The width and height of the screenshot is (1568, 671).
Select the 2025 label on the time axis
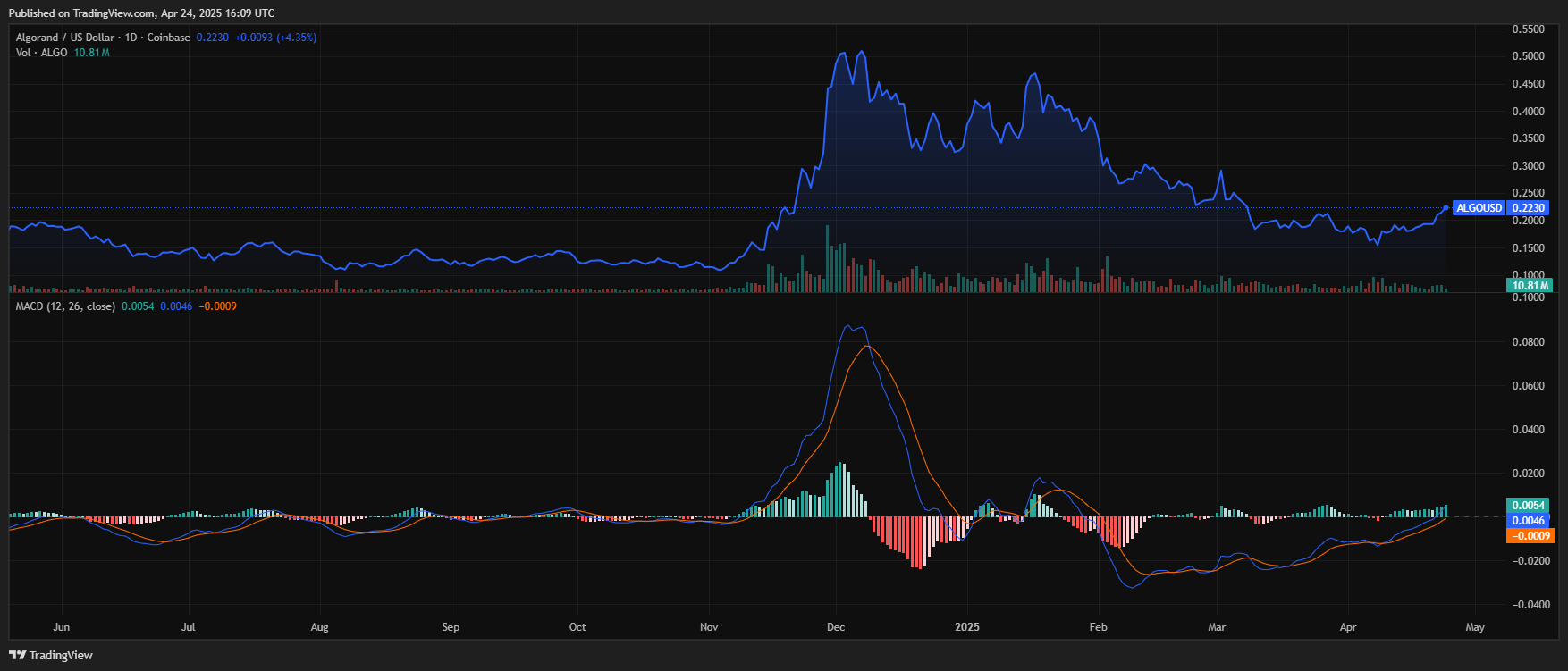[x=966, y=627]
